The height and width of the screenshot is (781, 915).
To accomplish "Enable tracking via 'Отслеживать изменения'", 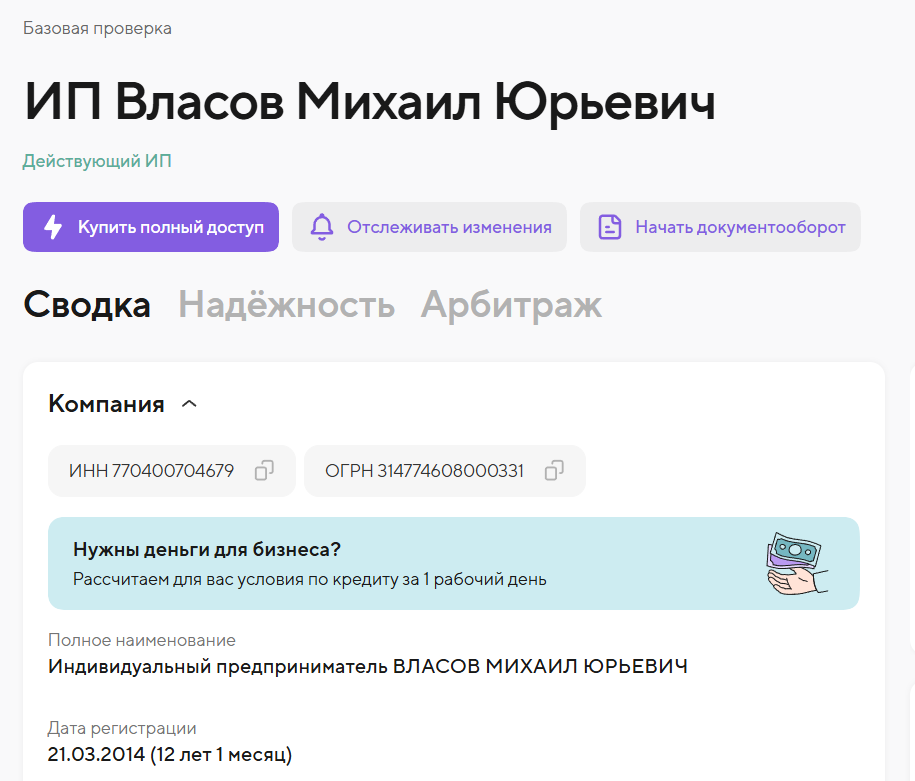I will [x=429, y=227].
